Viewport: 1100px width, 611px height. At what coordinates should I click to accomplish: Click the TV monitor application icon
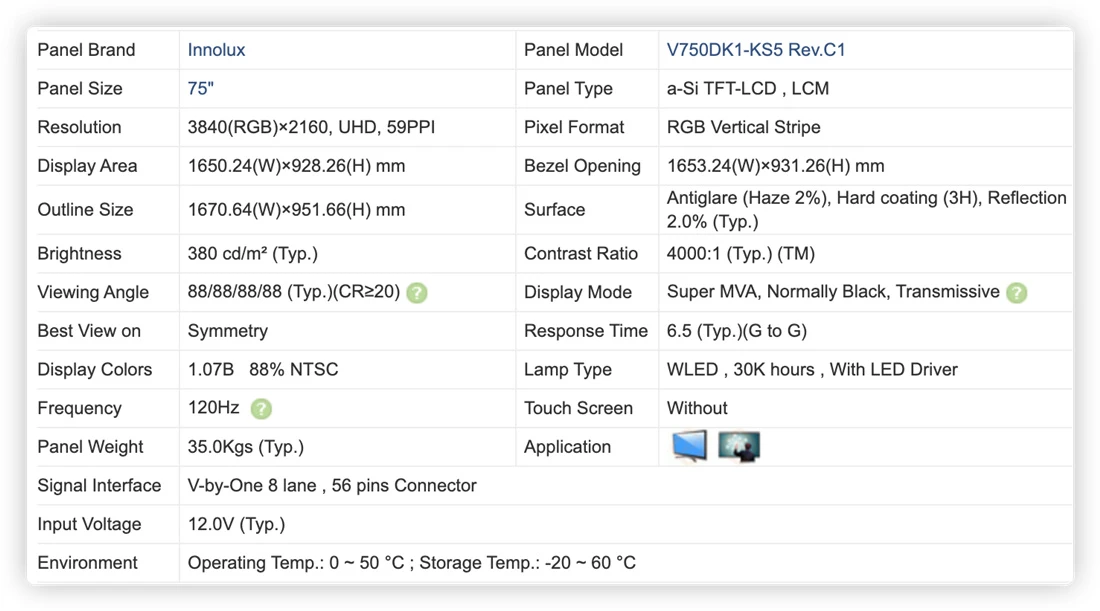pos(689,446)
